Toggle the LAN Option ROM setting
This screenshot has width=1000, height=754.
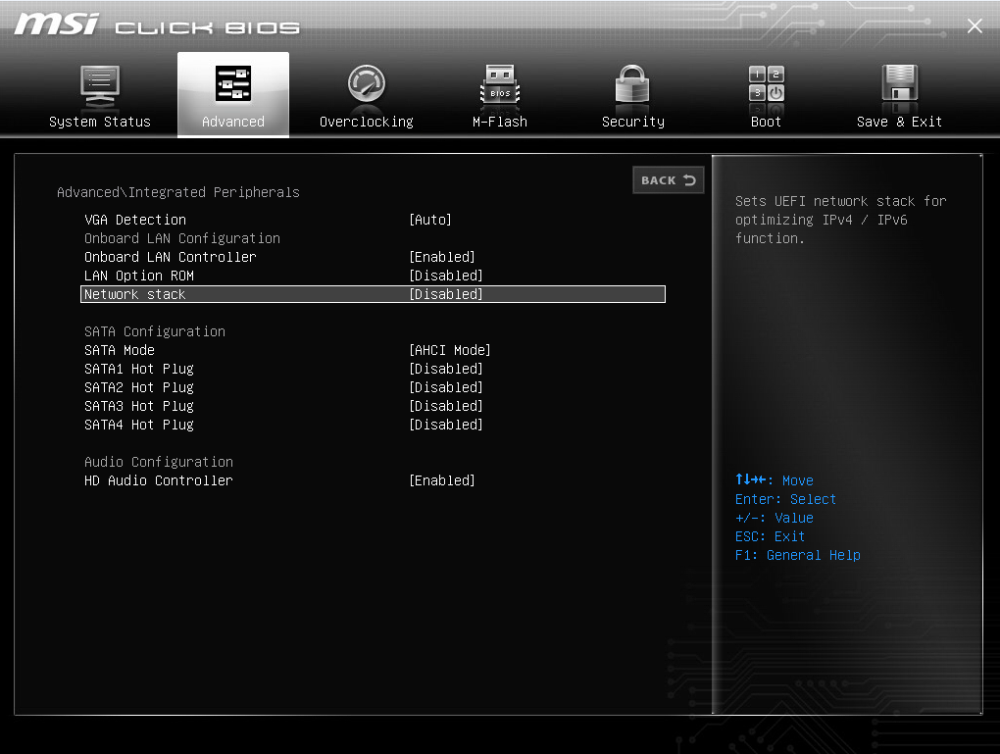pyautogui.click(x=138, y=276)
